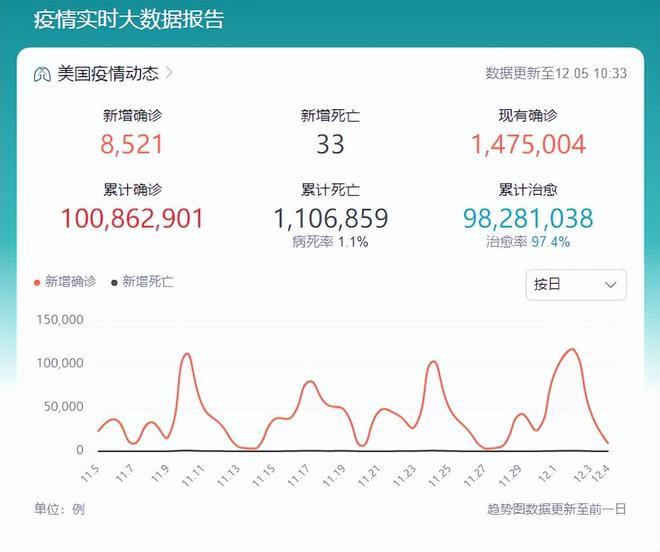Click the 趋势图数据更新至前一日 footnote

click(x=556, y=509)
